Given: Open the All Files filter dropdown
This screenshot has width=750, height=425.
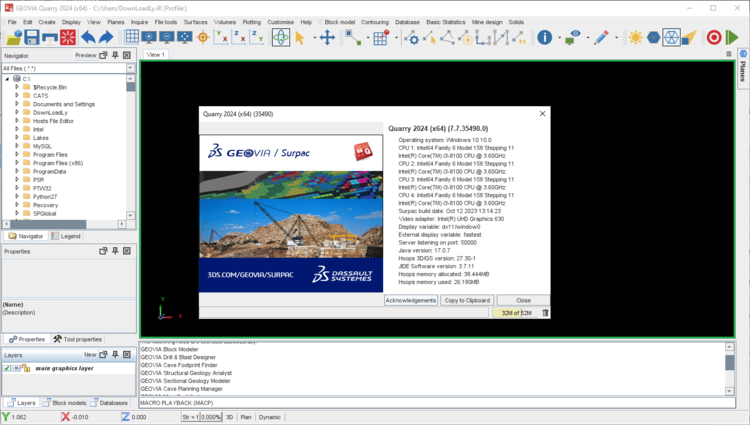Looking at the screenshot, I should coord(129,68).
